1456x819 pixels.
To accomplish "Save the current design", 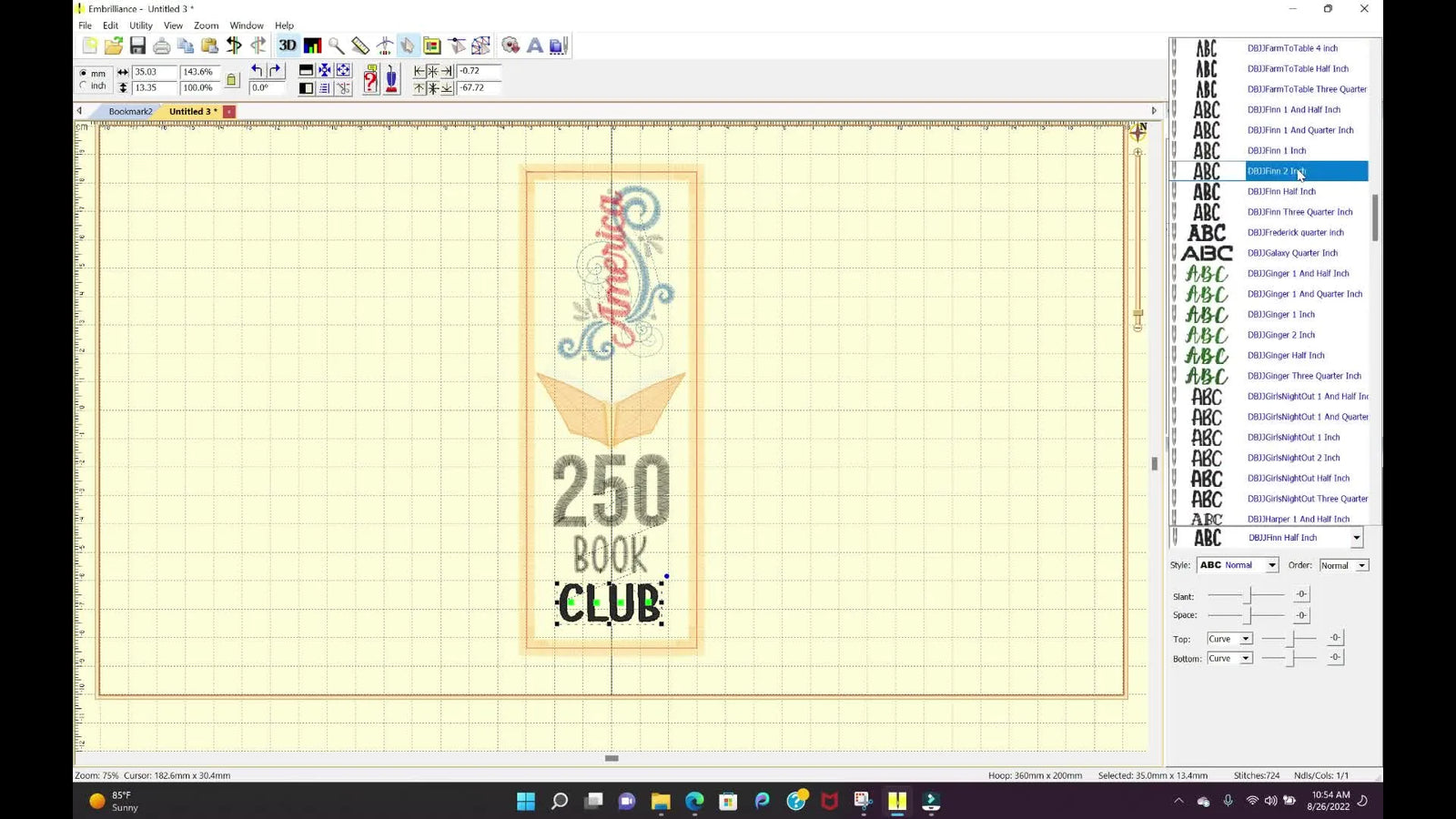I will click(139, 45).
